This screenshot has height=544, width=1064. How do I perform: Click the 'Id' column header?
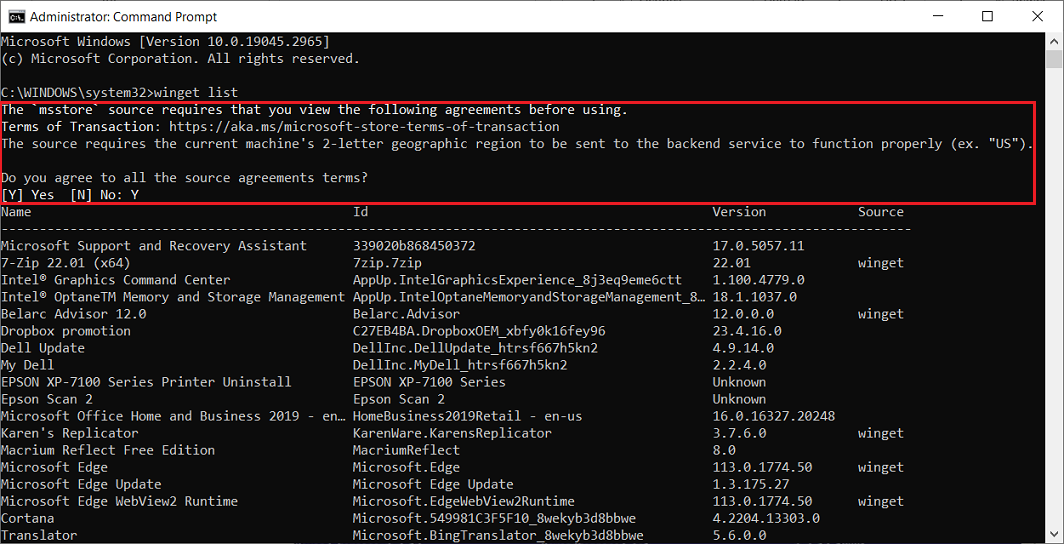coord(361,212)
